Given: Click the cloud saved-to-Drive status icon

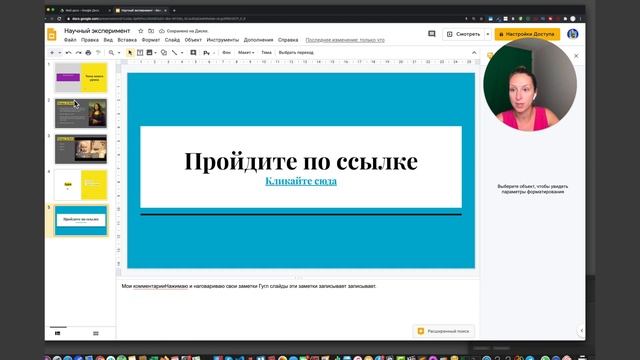Looking at the screenshot, I should (x=162, y=31).
